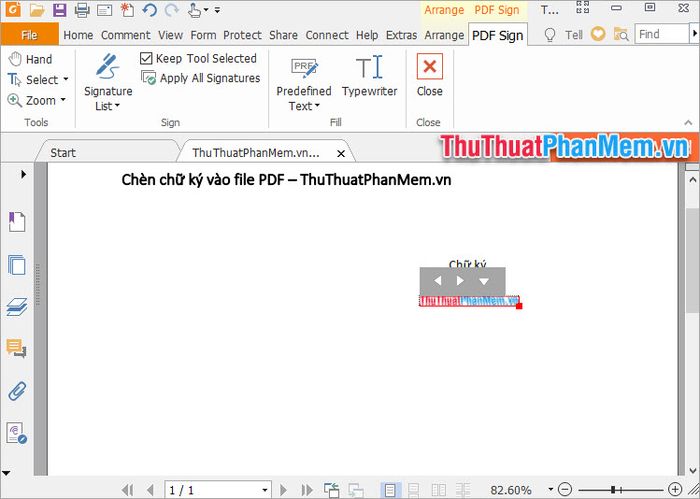Undo the last action
700x499 pixels.
(x=150, y=10)
